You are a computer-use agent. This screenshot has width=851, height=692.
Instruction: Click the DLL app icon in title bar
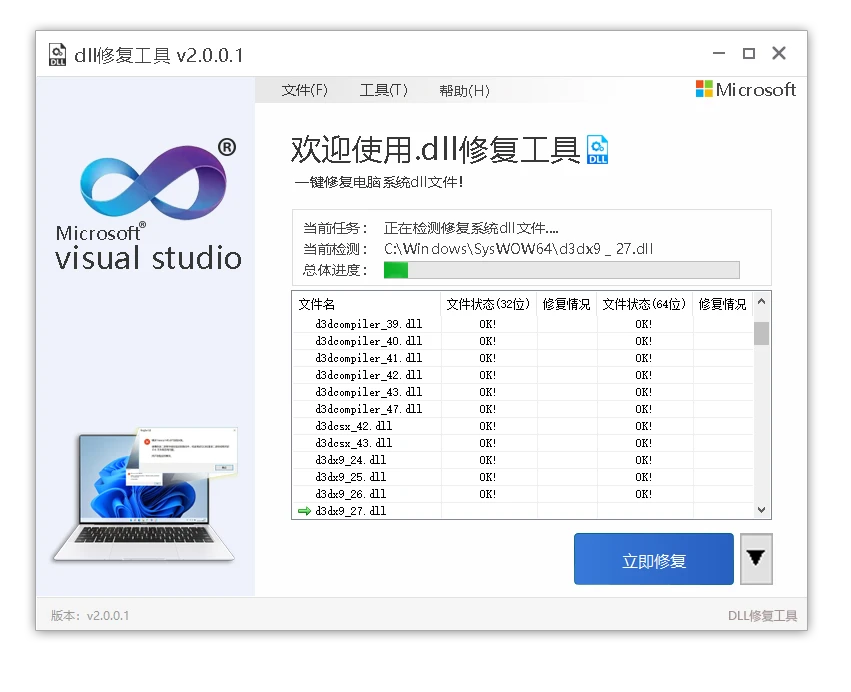tap(57, 54)
